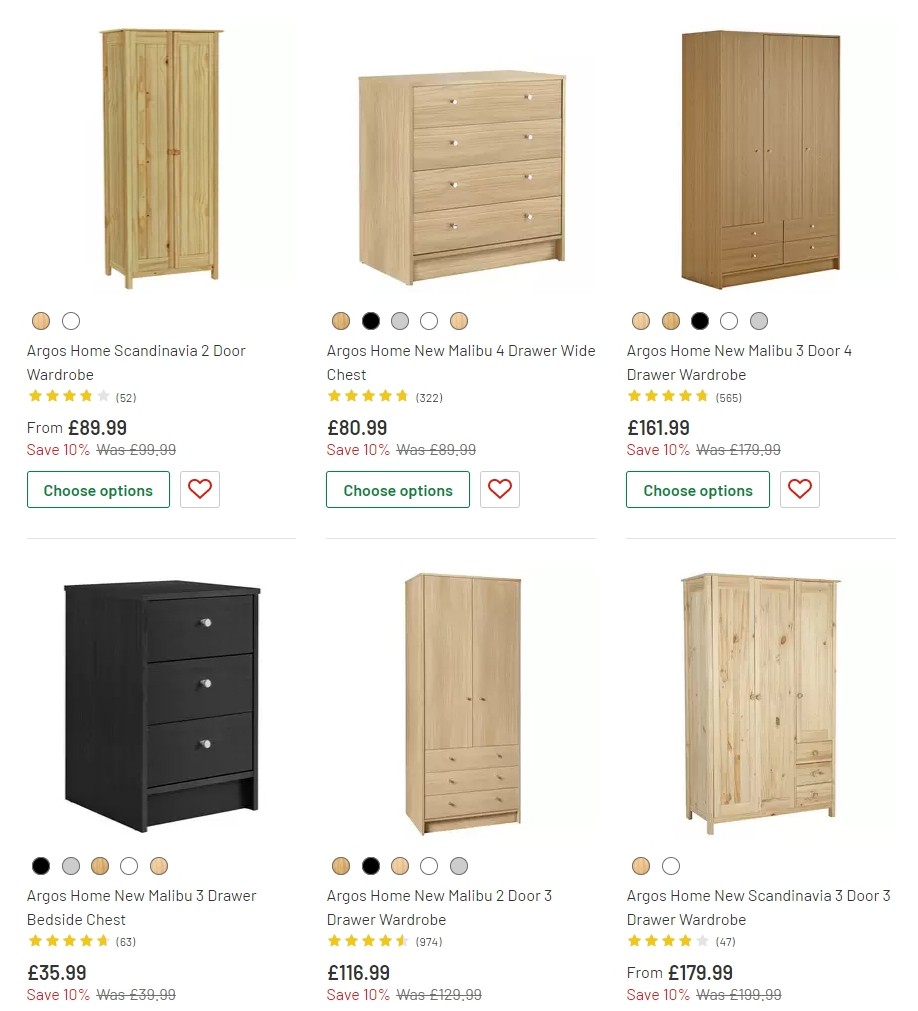
Task: Click Choose options for 3 Door 4 Drawer Wardrobe
Action: (x=697, y=489)
